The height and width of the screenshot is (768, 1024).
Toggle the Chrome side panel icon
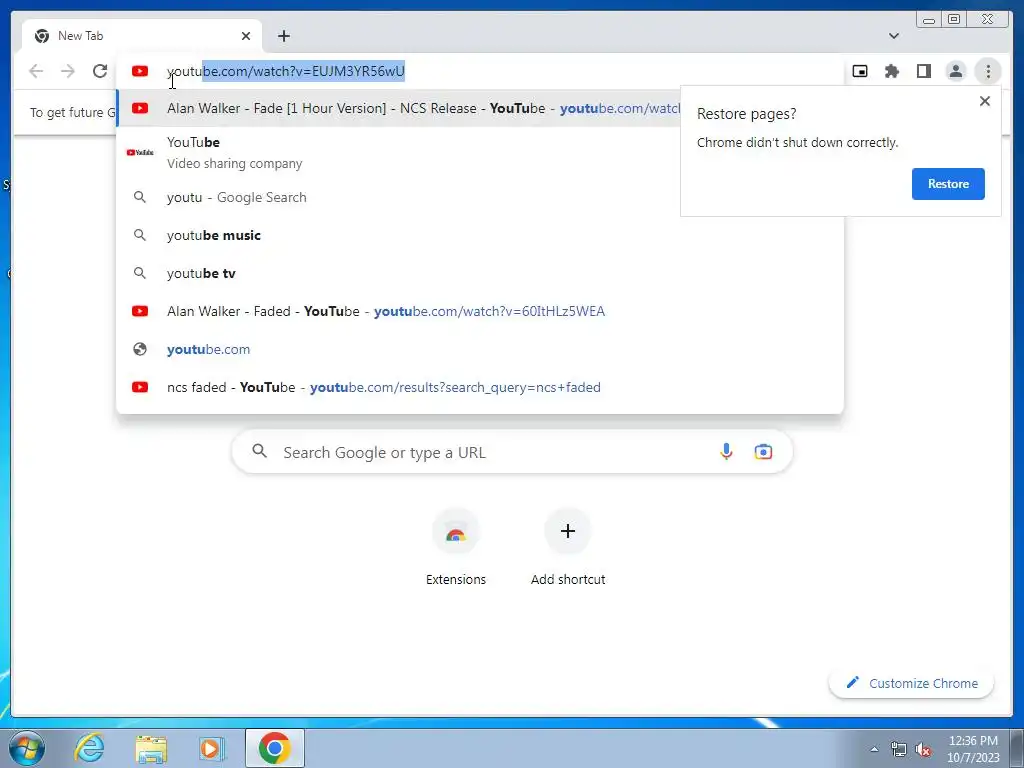pos(923,71)
